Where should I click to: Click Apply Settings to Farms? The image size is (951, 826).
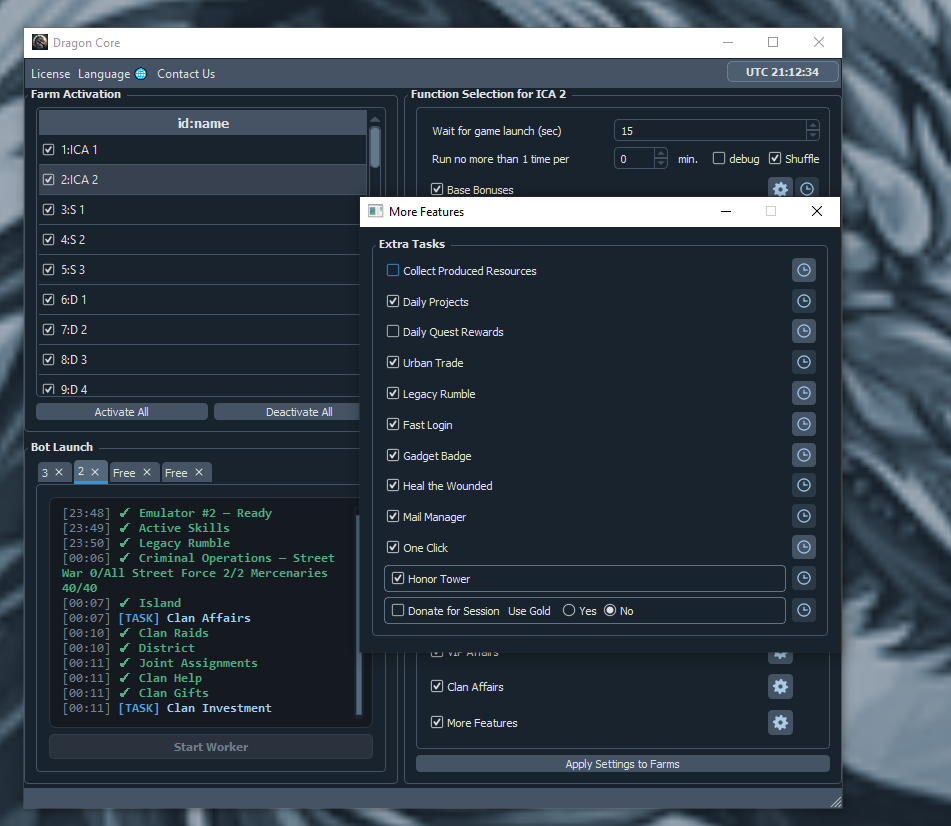pos(622,764)
